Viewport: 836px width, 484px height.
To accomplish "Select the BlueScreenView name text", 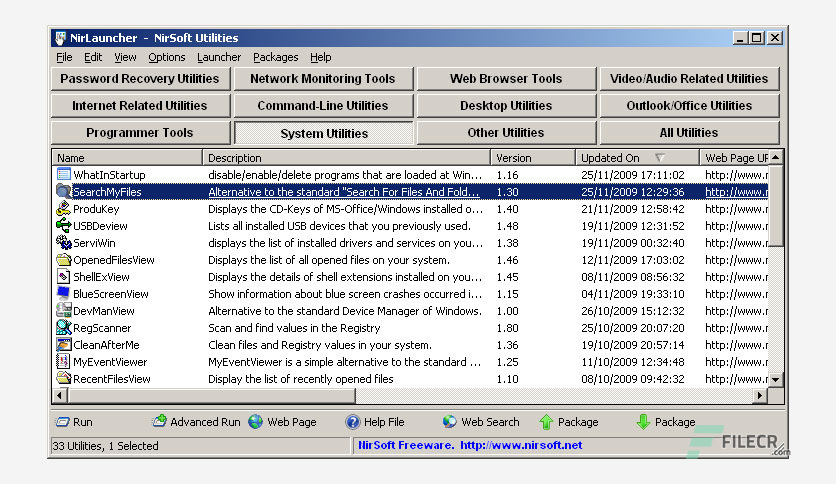I will [111, 294].
